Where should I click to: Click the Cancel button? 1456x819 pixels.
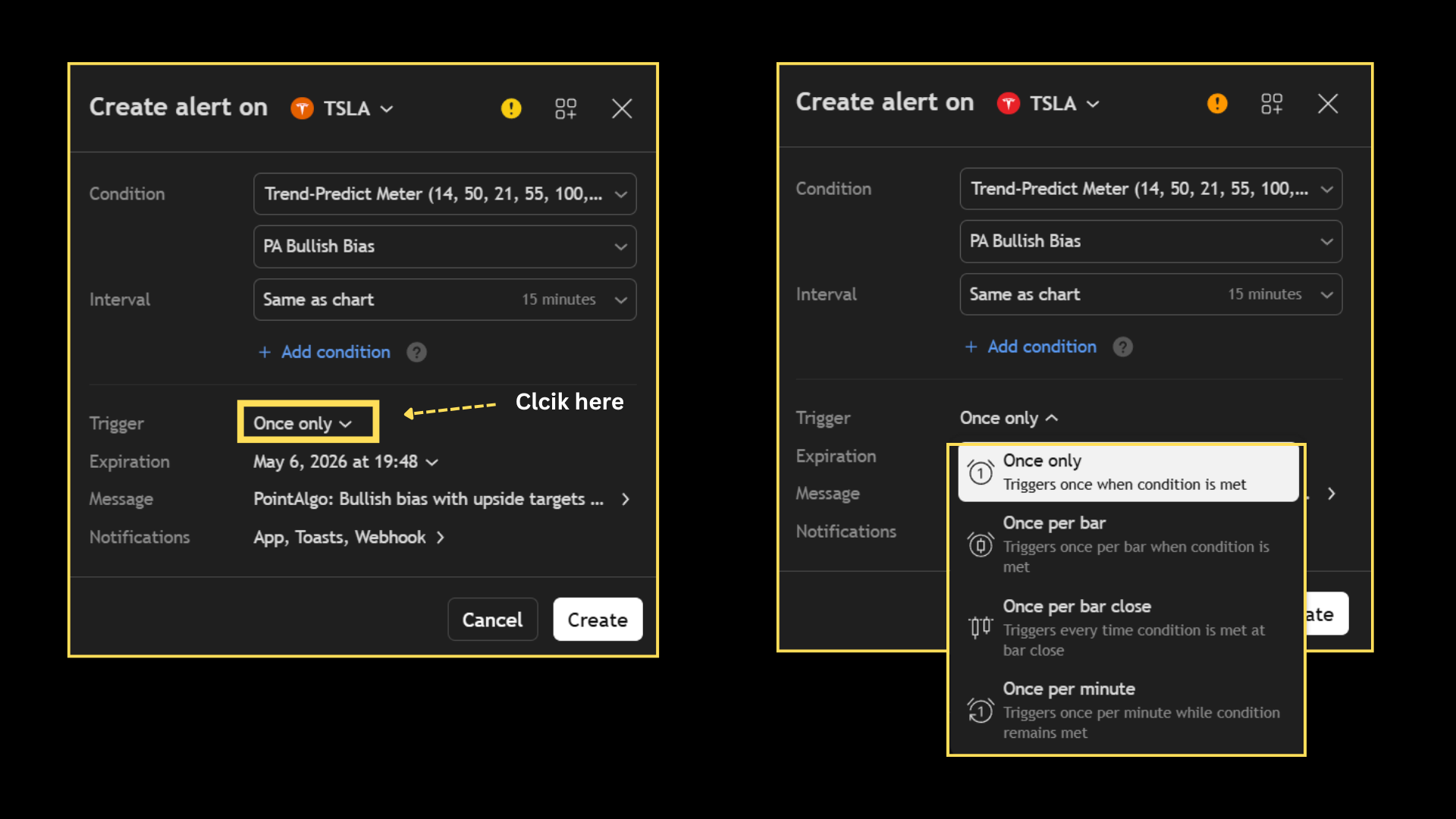tap(492, 620)
